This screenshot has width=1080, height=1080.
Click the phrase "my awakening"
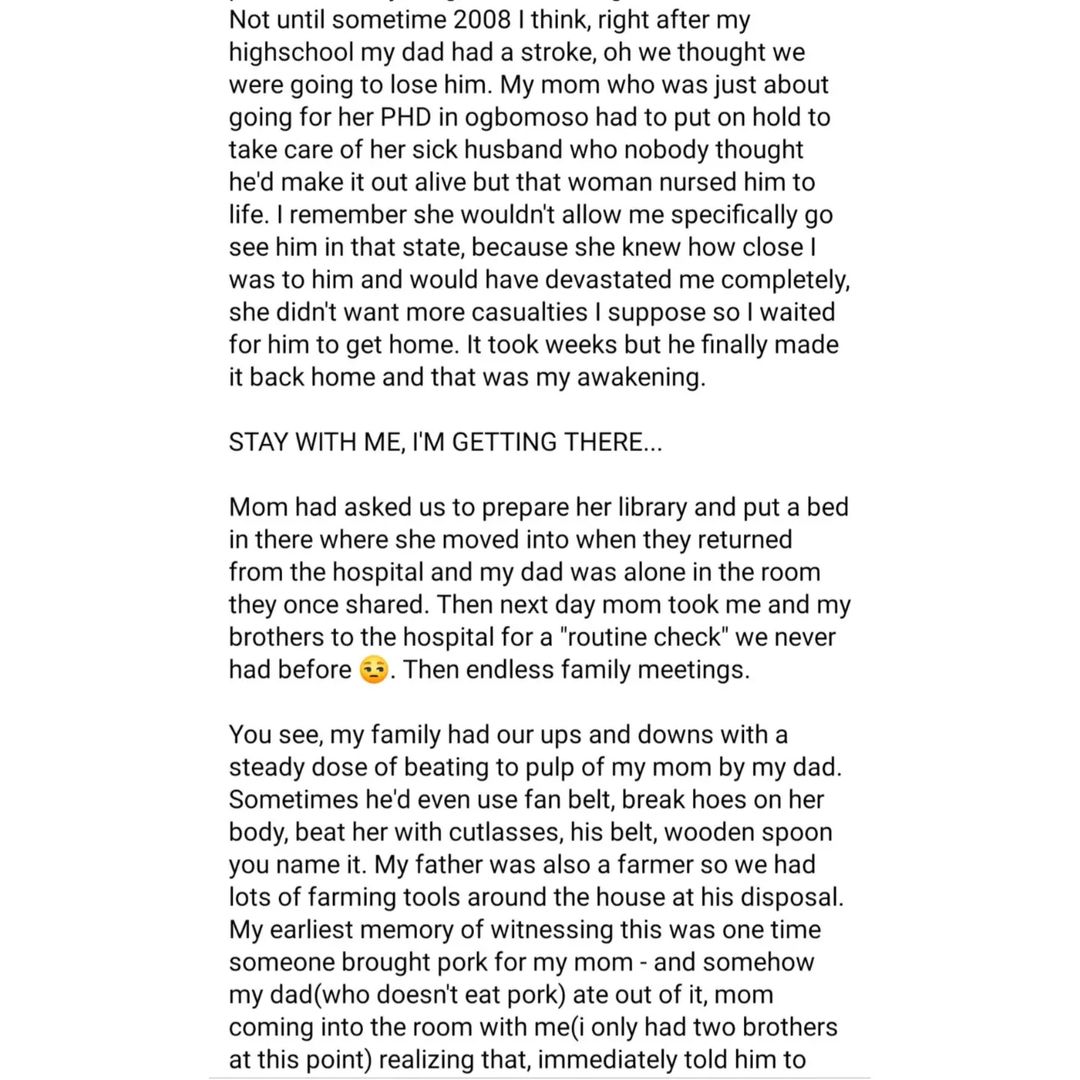point(641,378)
